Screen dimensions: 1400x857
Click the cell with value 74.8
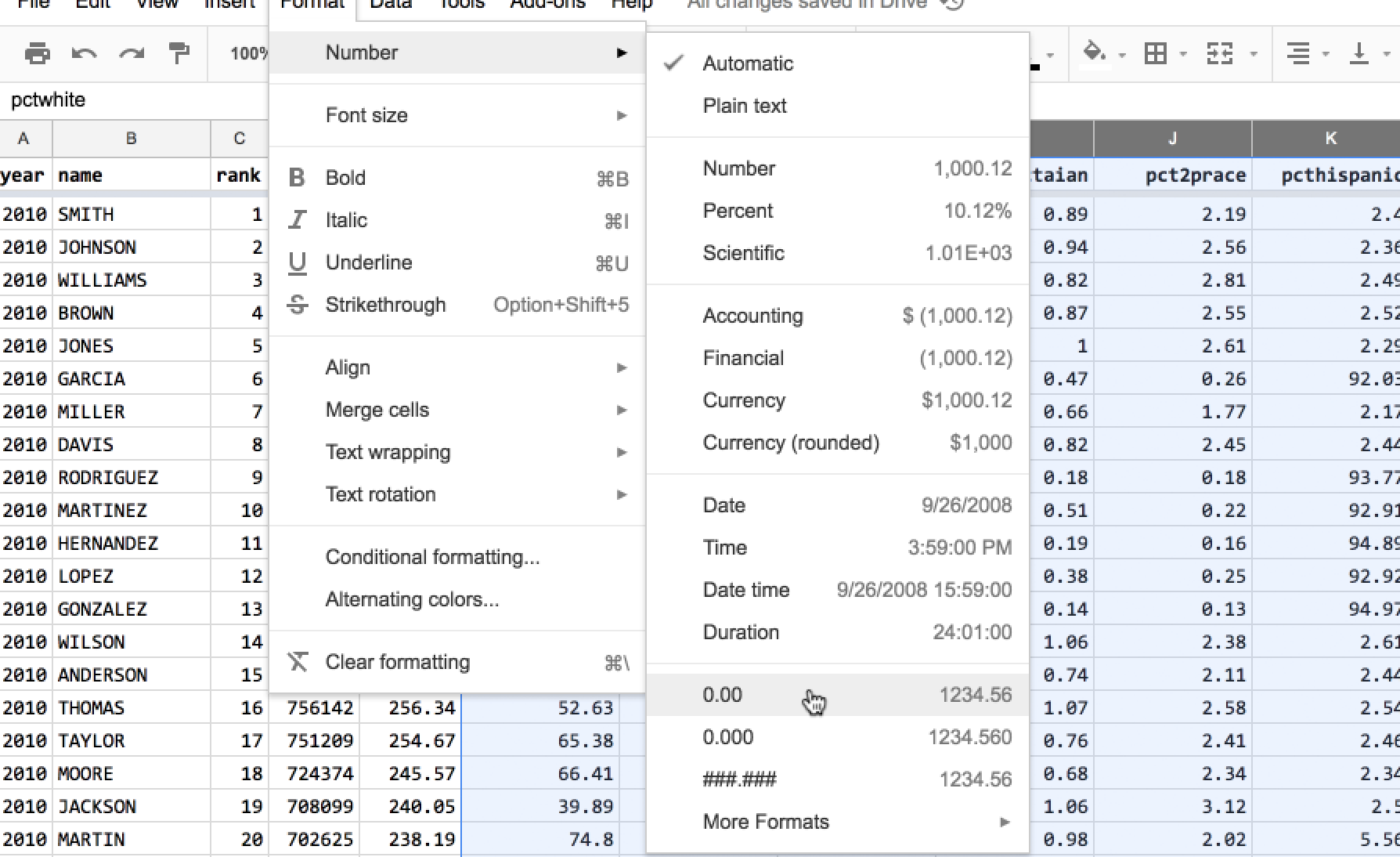(x=540, y=840)
